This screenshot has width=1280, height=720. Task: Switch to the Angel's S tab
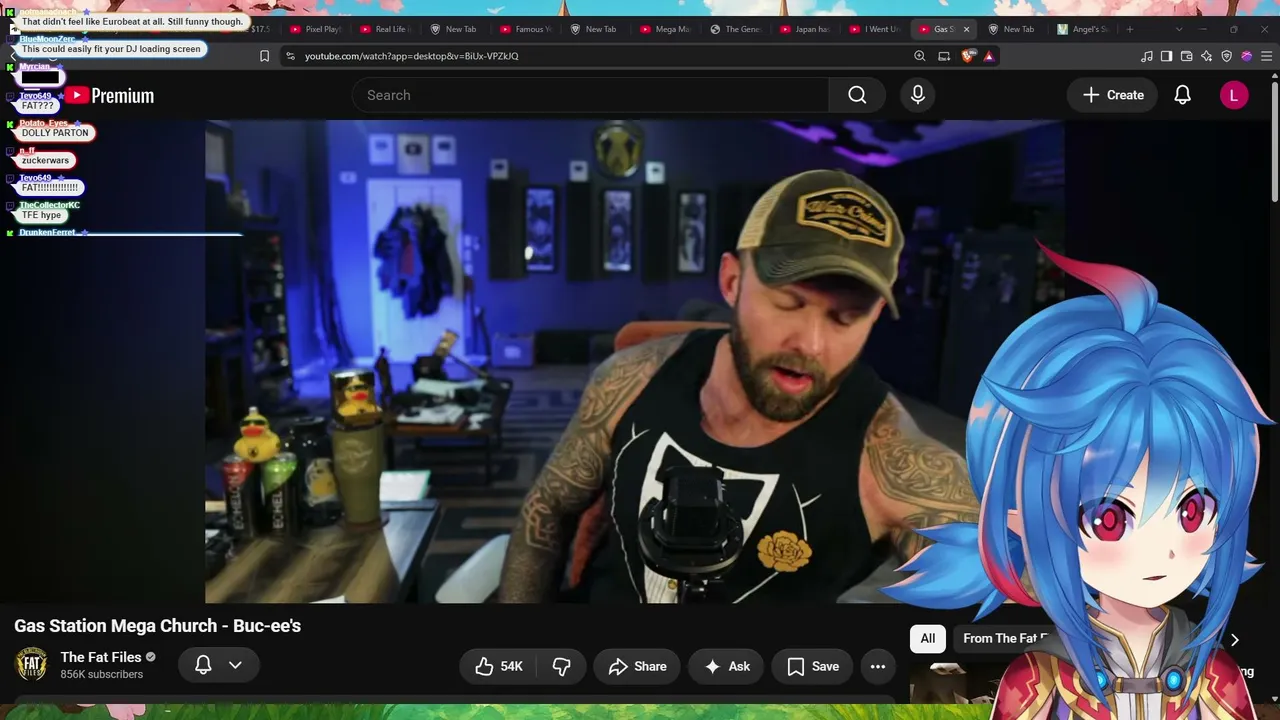click(1084, 29)
